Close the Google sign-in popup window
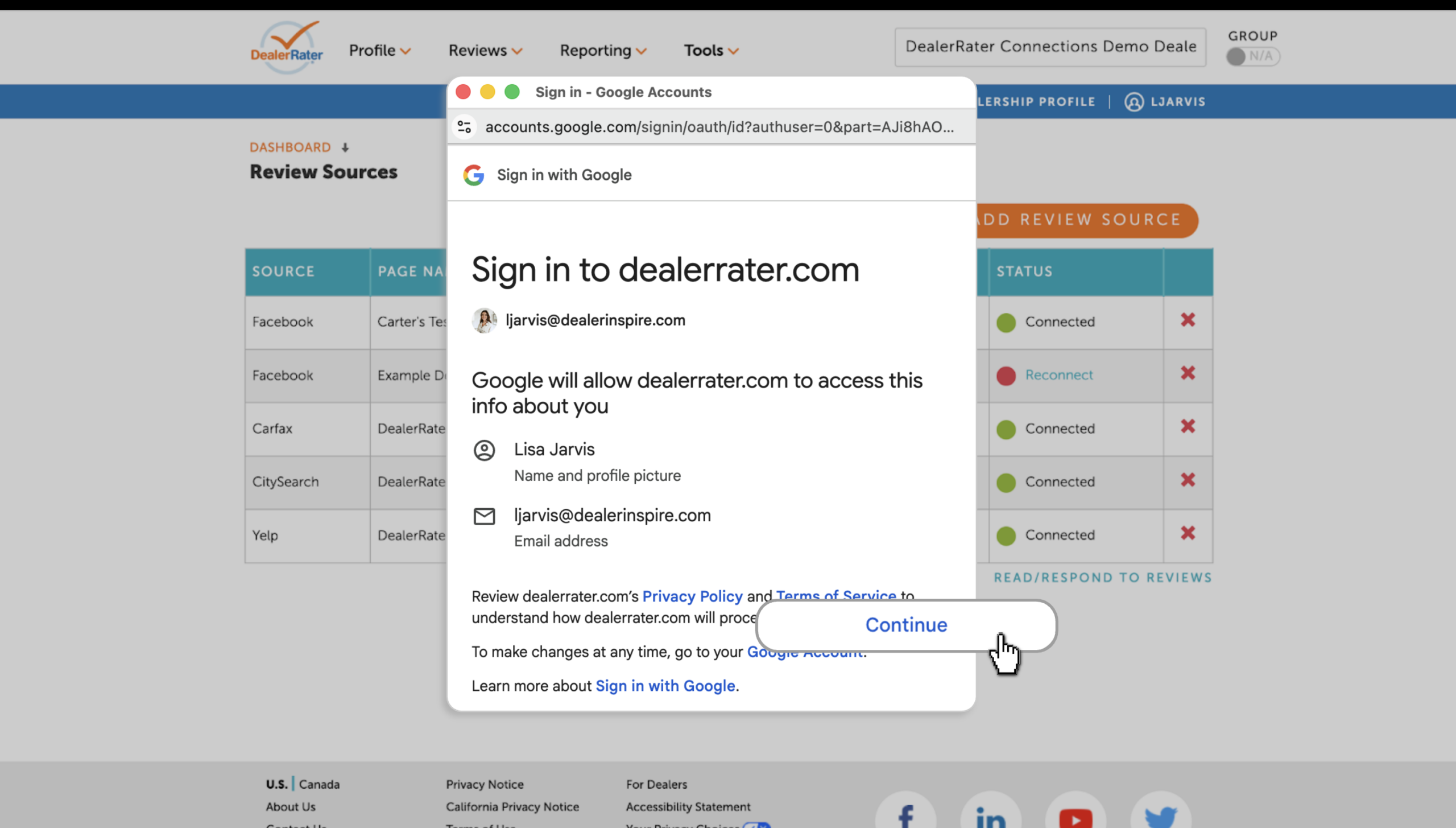1456x828 pixels. (x=463, y=92)
